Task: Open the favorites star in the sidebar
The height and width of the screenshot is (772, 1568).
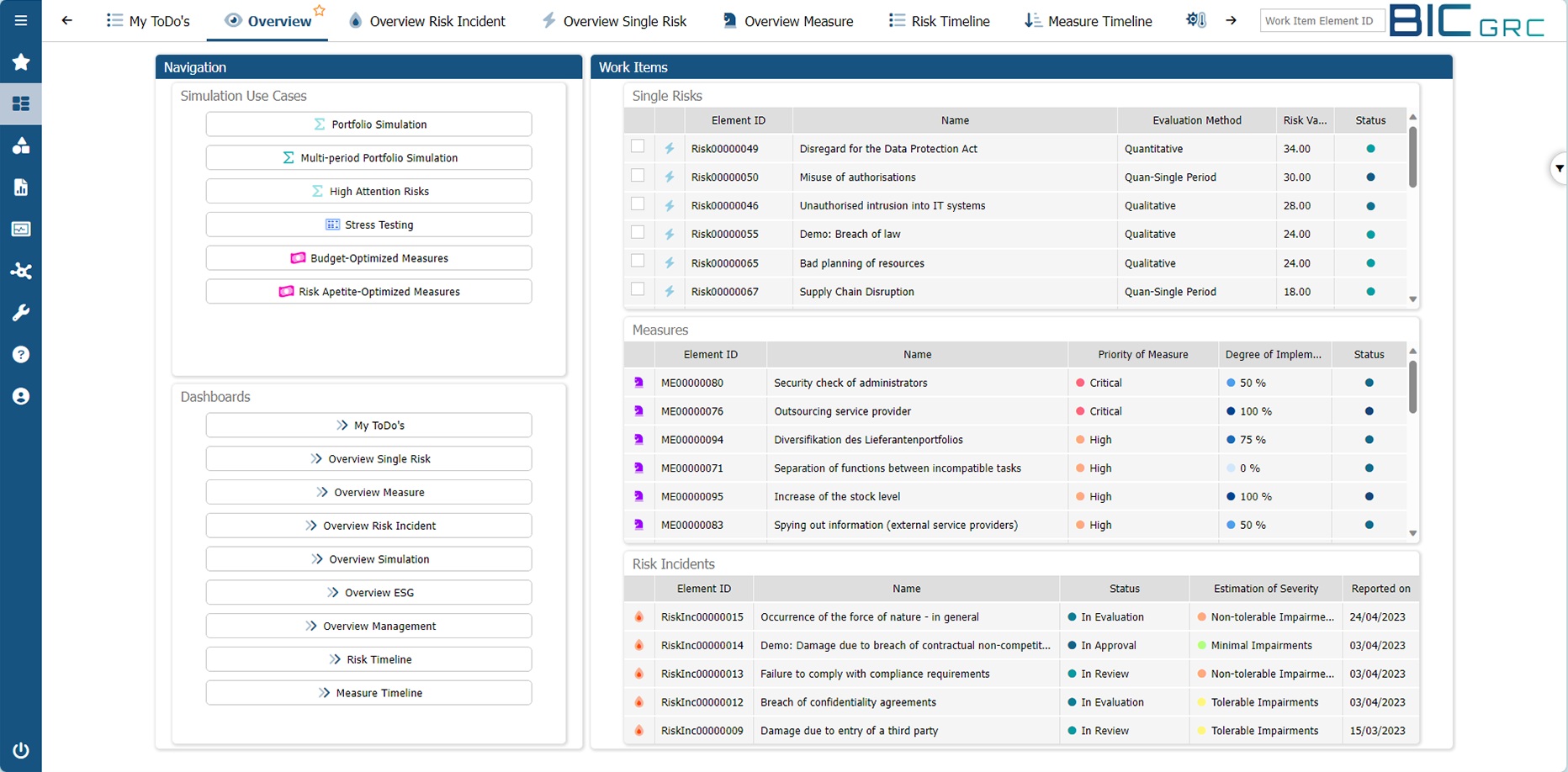Action: [21, 62]
